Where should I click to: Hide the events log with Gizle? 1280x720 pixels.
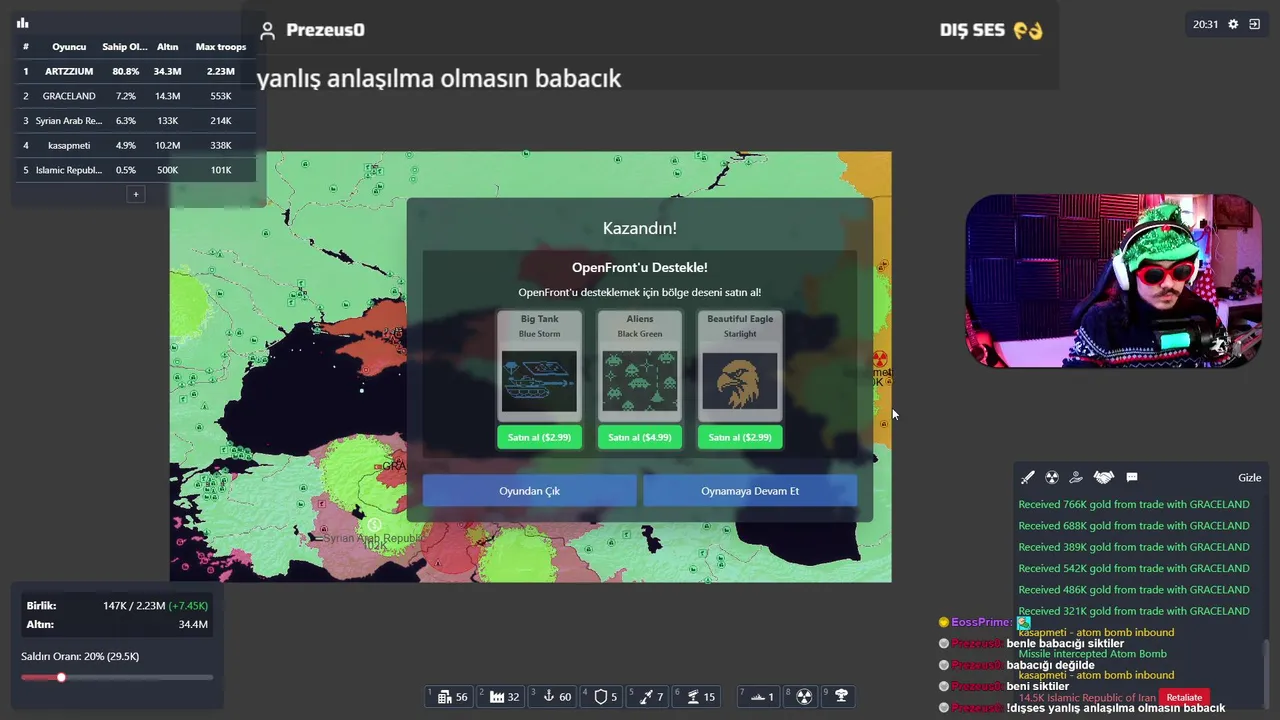coord(1249,478)
